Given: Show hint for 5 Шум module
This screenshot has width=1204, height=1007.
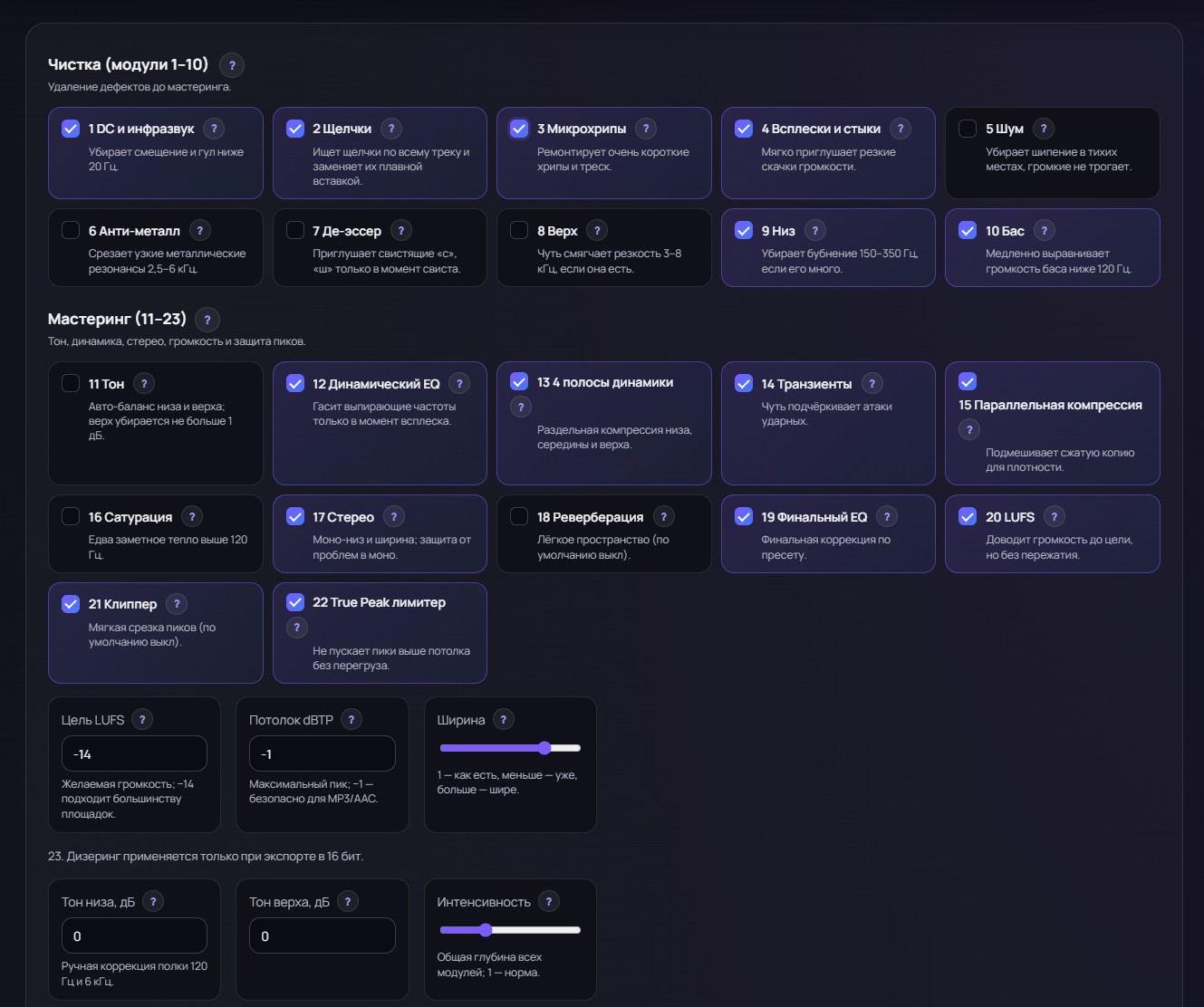Looking at the screenshot, I should coord(1044,129).
